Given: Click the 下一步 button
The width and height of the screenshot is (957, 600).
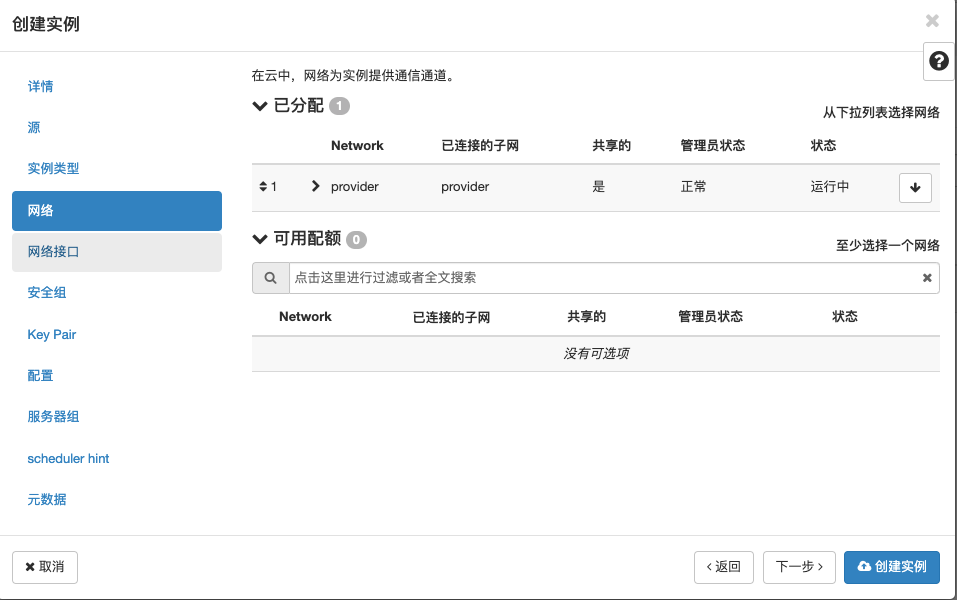Looking at the screenshot, I should [x=798, y=567].
